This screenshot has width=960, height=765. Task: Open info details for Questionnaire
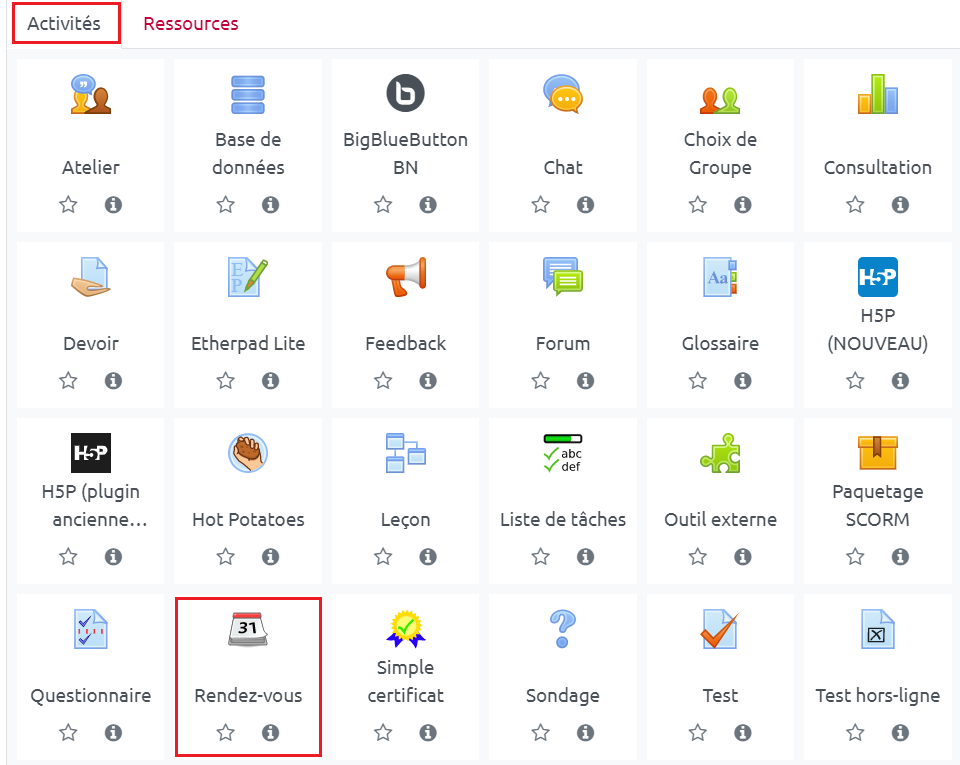tap(113, 733)
